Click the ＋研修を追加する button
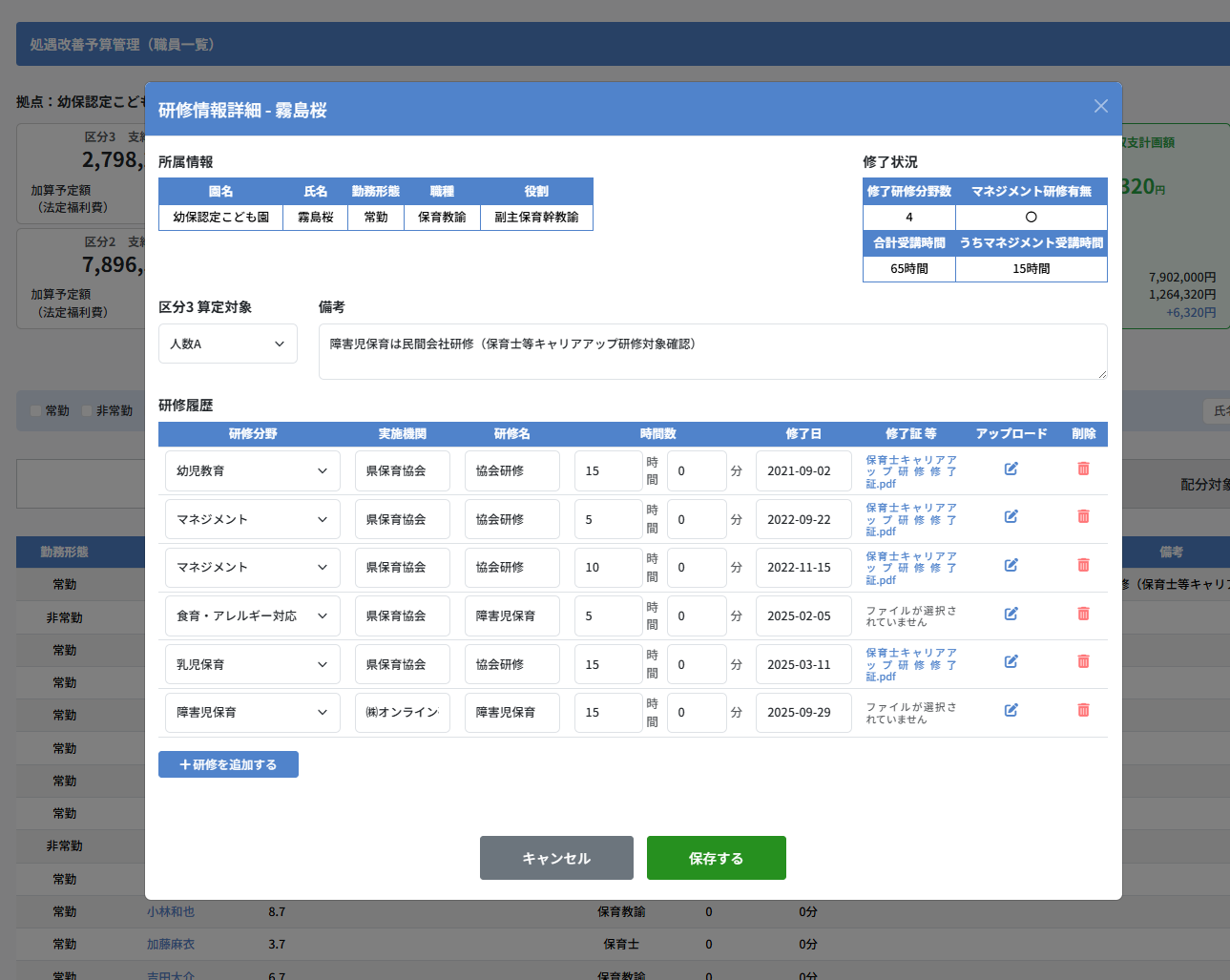This screenshot has width=1230, height=980. (x=227, y=763)
